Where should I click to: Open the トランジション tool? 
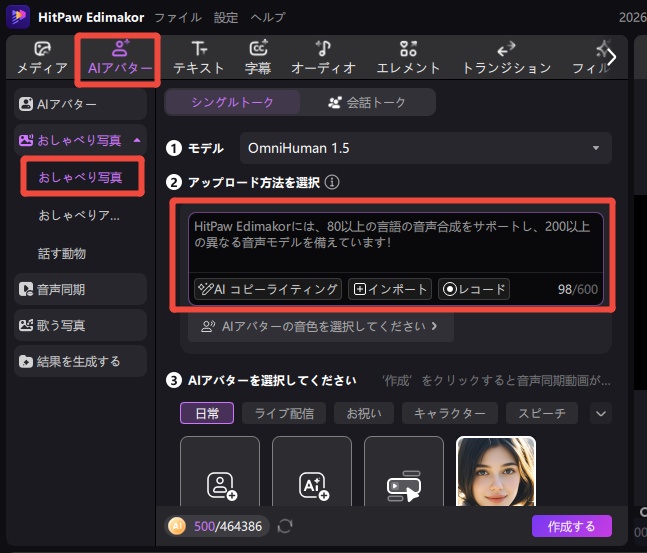pos(506,58)
